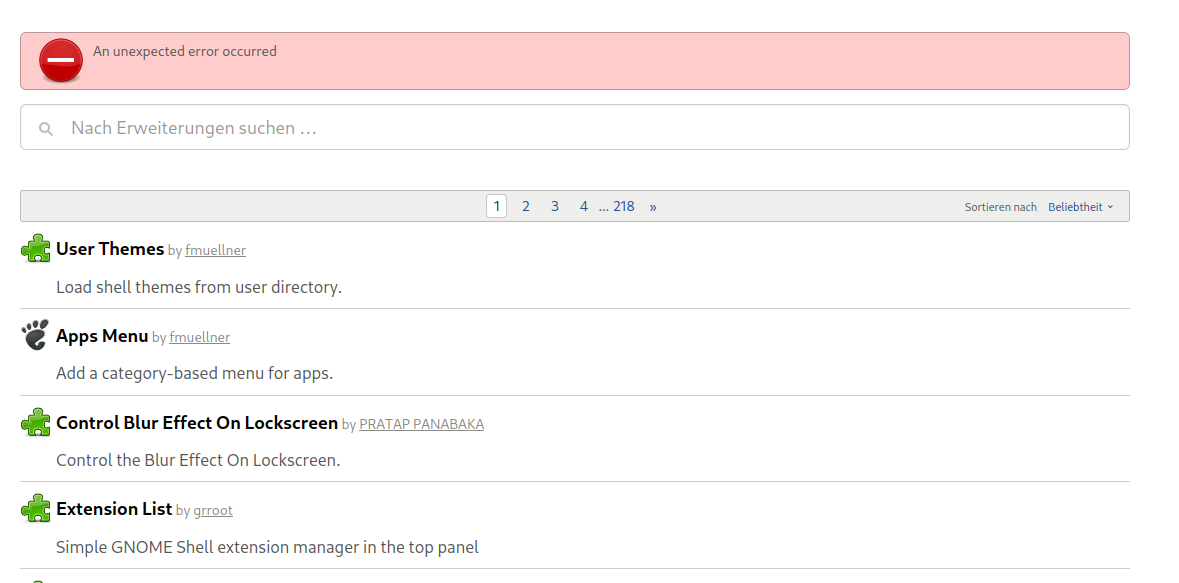Click the fmuellner author link beside User Themes
Image resolution: width=1179 pixels, height=583 pixels.
click(215, 251)
